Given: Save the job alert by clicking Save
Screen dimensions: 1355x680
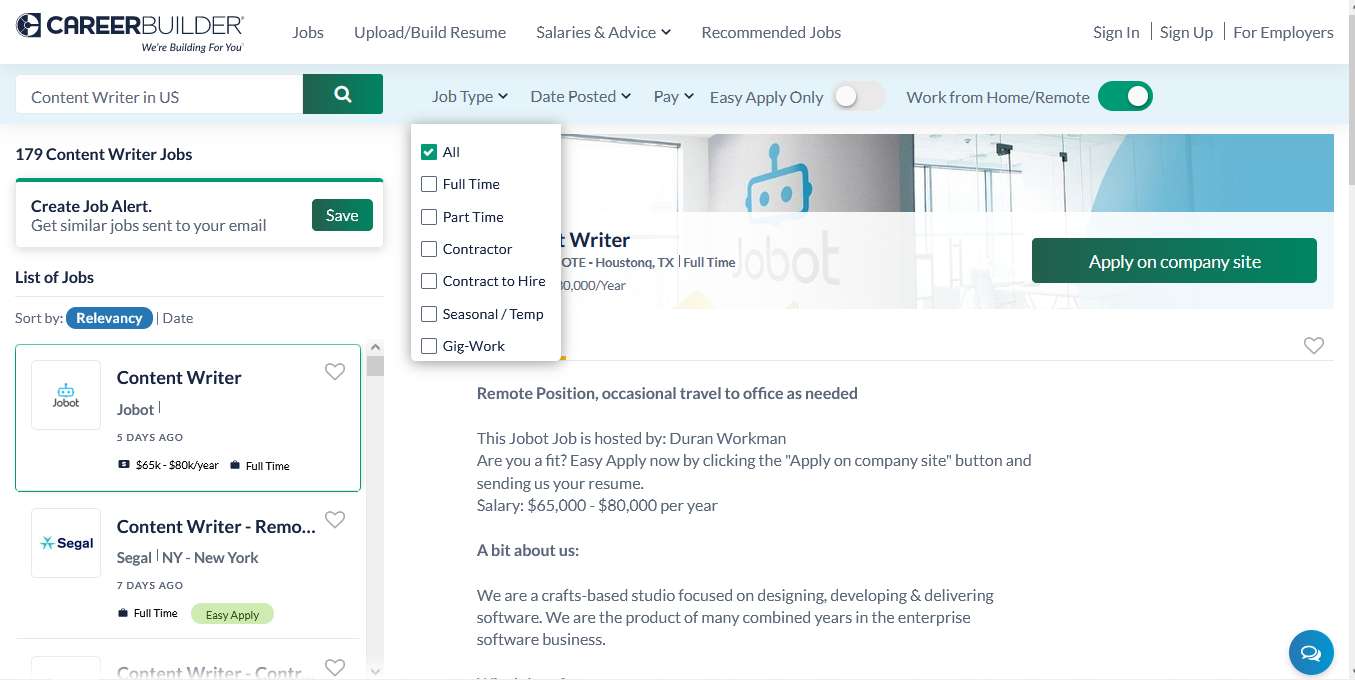Looking at the screenshot, I should 341,214.
